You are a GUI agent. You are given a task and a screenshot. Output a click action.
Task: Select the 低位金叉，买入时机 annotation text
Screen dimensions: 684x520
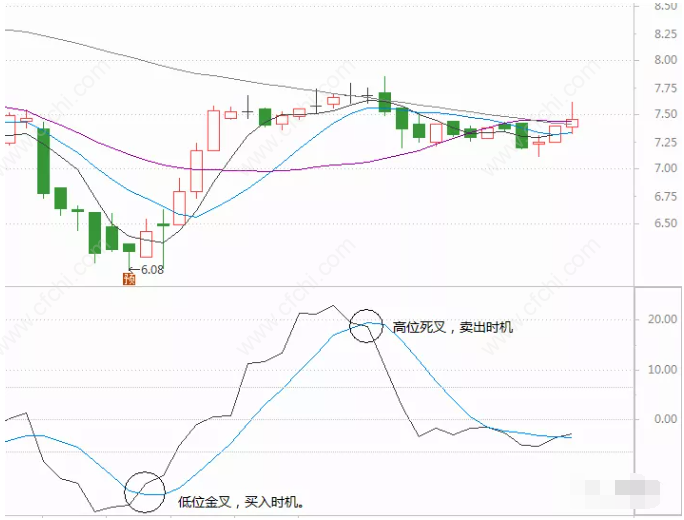click(241, 502)
